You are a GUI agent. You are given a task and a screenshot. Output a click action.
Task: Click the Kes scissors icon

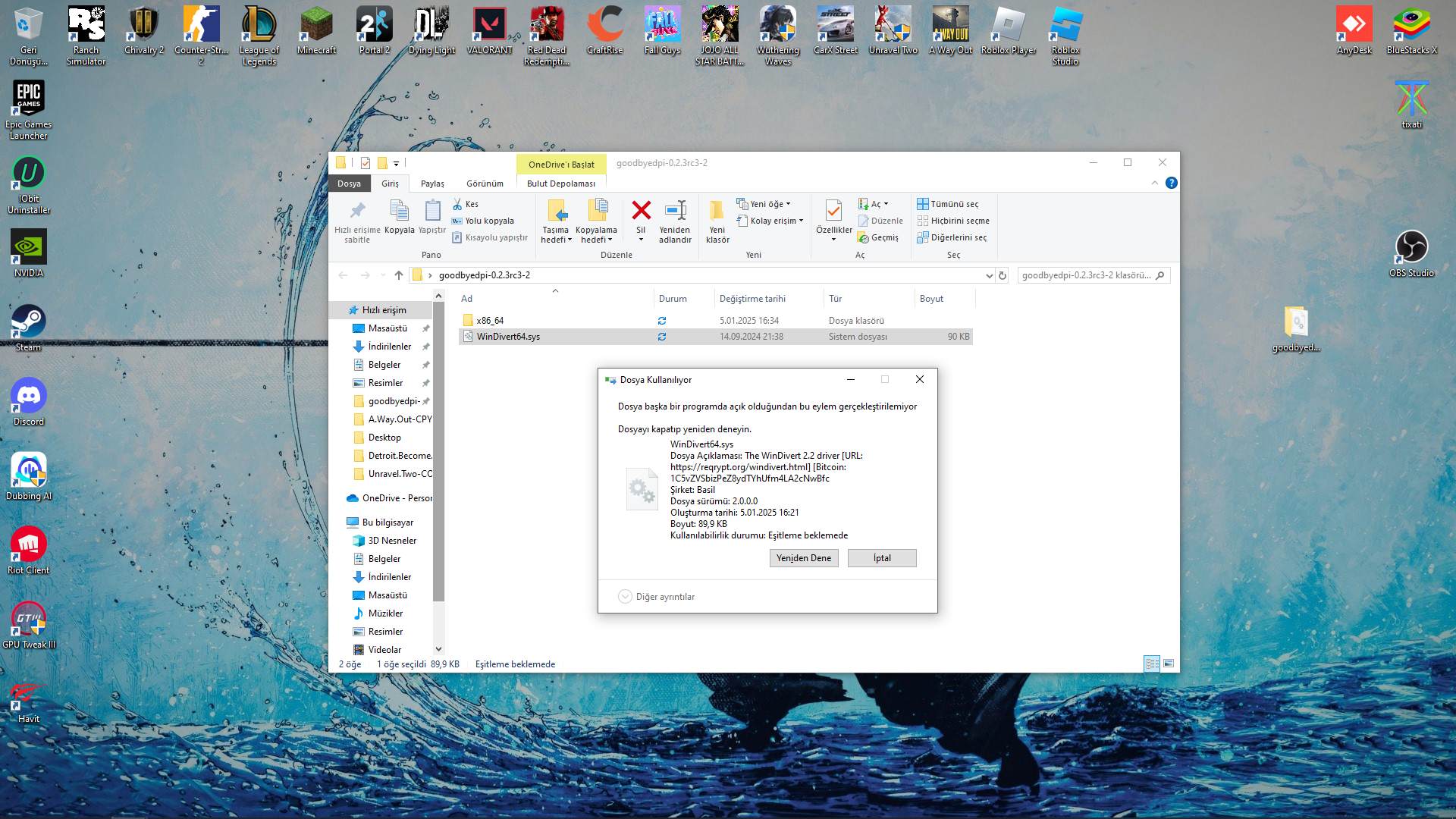click(457, 204)
